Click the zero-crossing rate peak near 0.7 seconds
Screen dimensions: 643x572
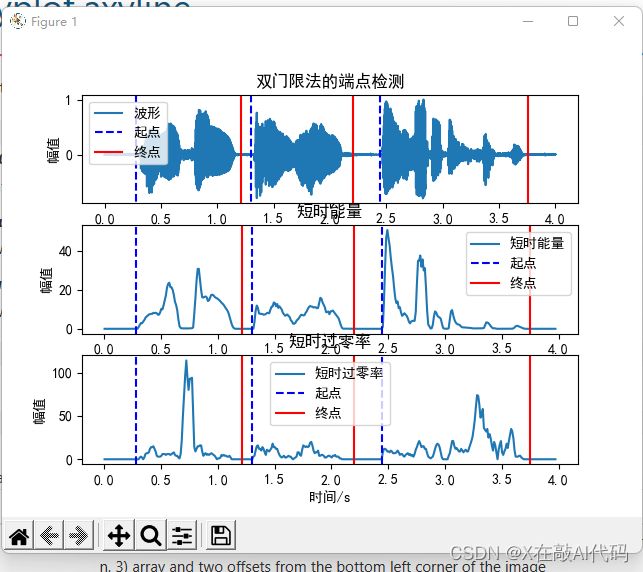(x=187, y=362)
